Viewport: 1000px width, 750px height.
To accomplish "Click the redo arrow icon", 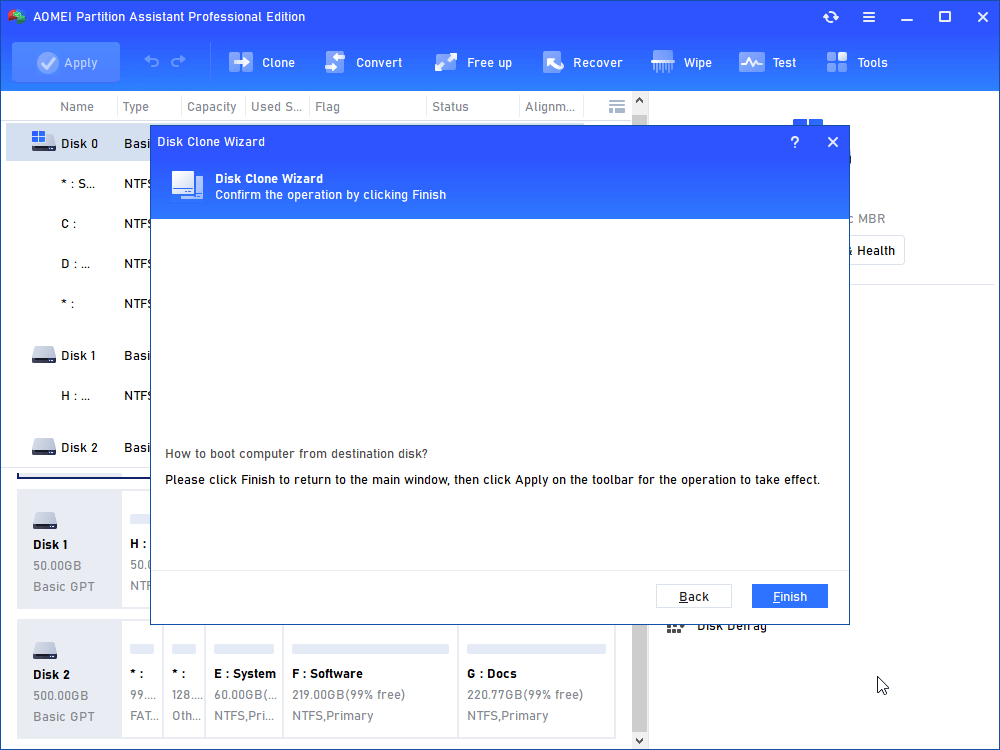I will click(179, 62).
